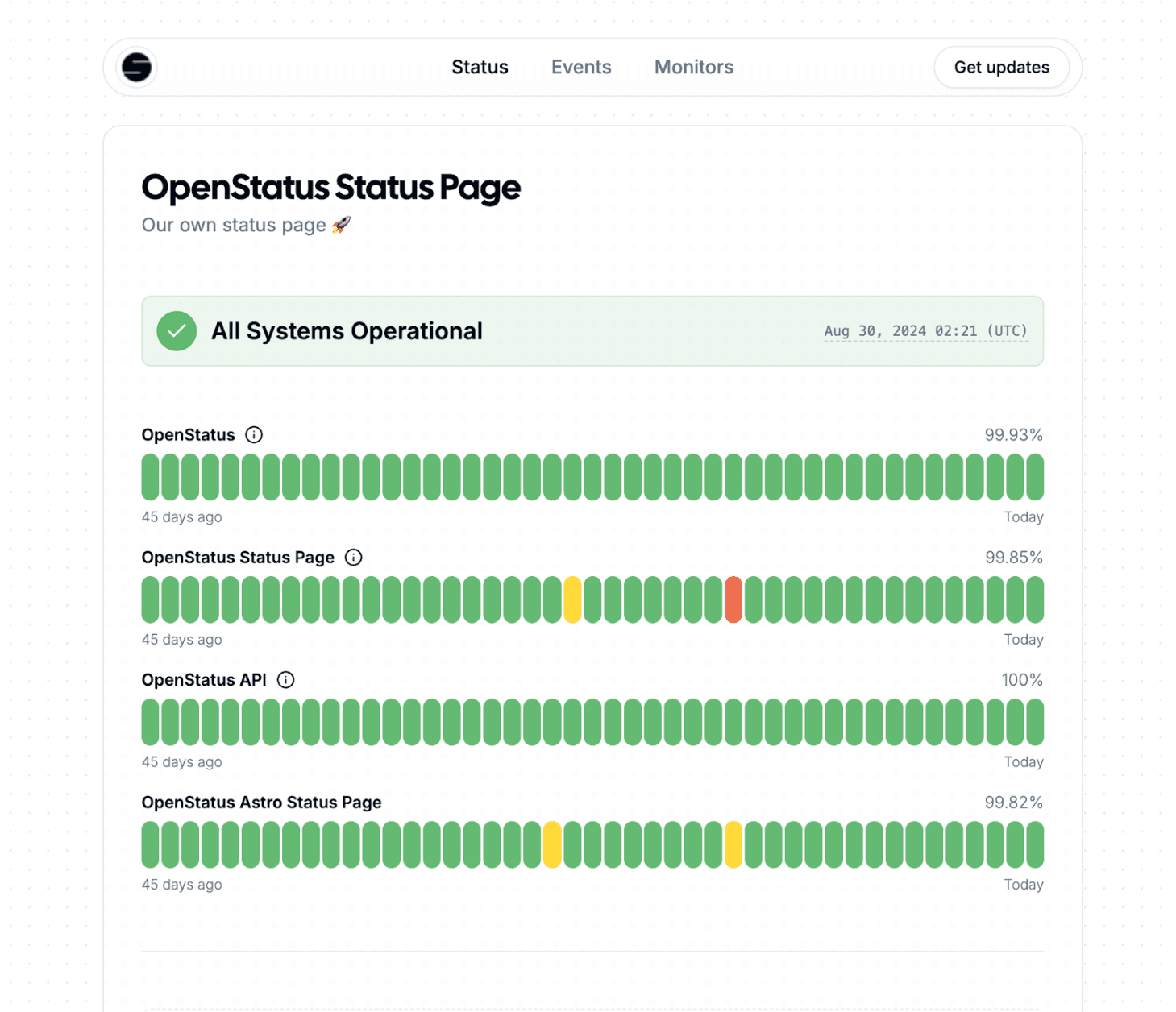Open info icon beside OpenStatus Status Page
Screen dimensions: 1176x1012
(353, 558)
